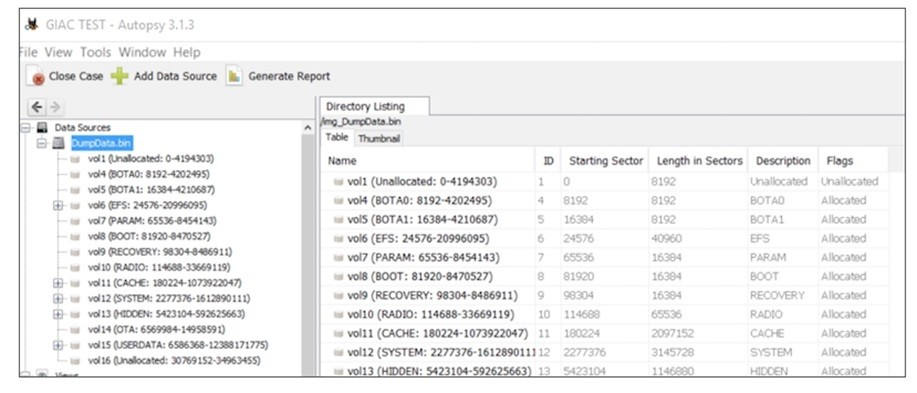Viewport: 917px width, 393px height.
Task: Select vol4 BOTA0 in the tree
Action: point(149,174)
